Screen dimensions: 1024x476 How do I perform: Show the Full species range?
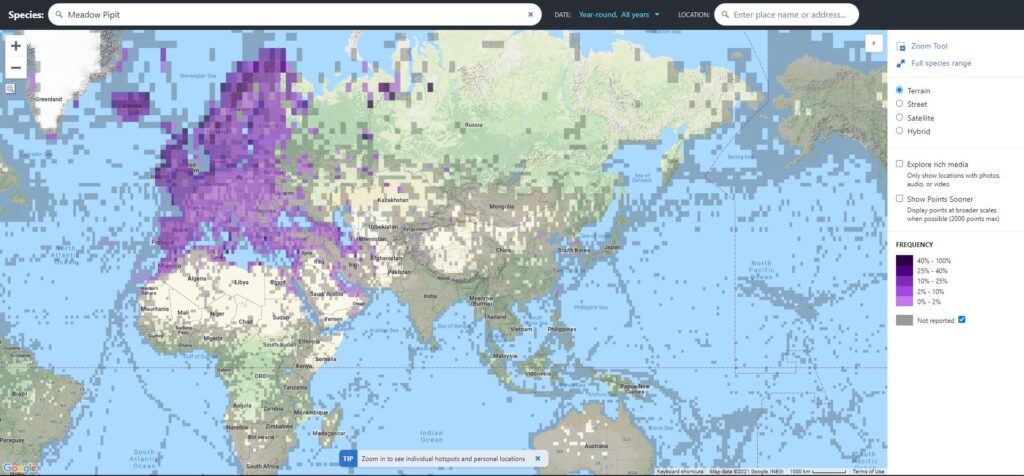pos(940,63)
